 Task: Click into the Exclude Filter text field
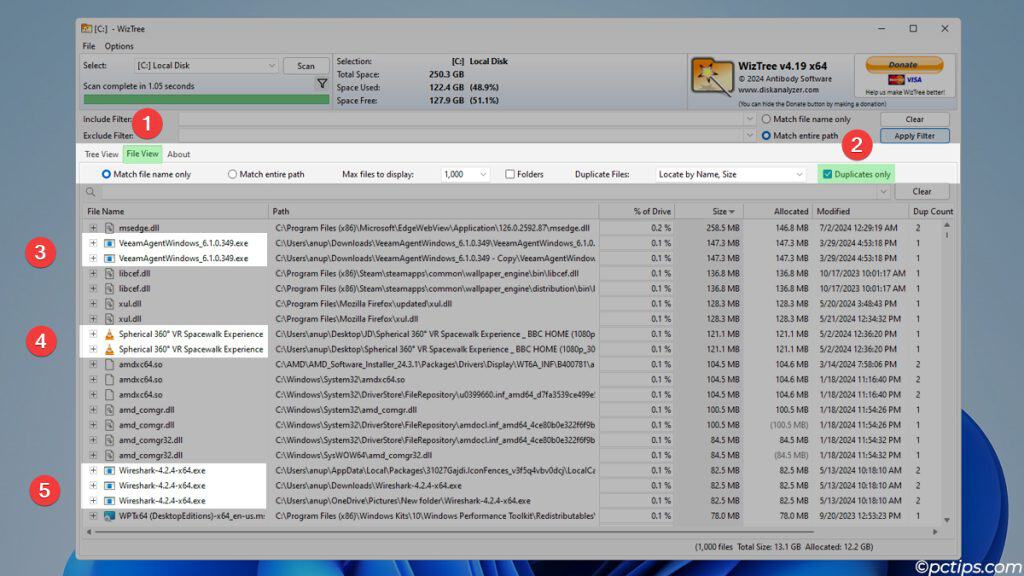[x=461, y=136]
